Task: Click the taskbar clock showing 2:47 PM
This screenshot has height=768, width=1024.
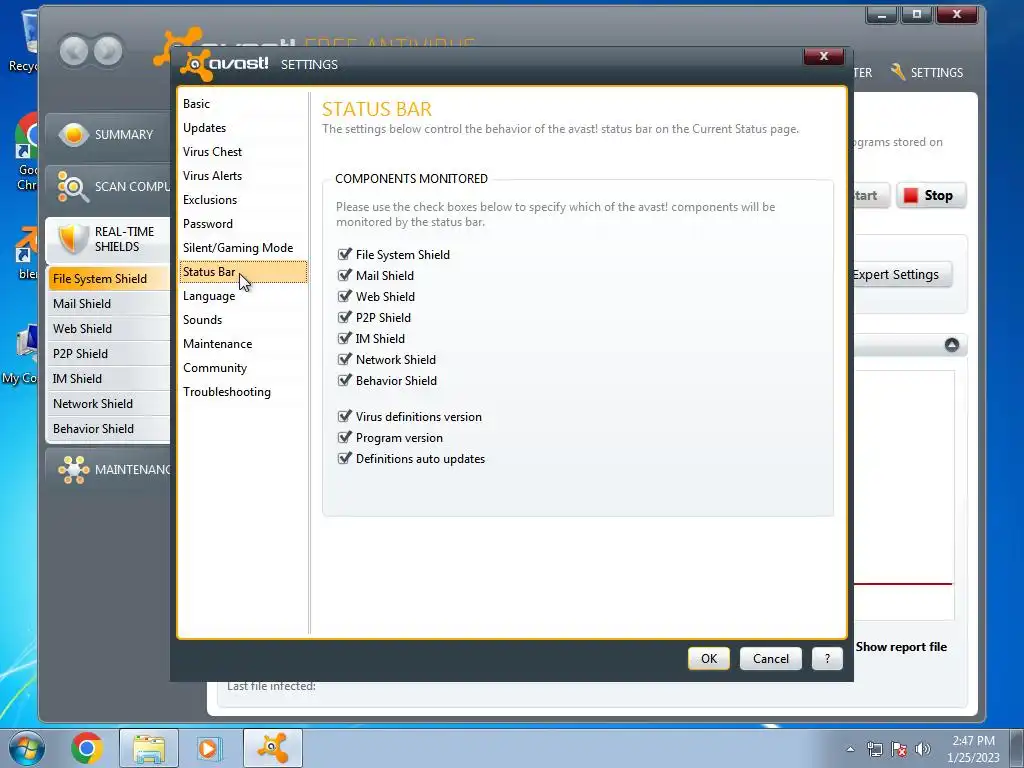Action: coord(973,749)
